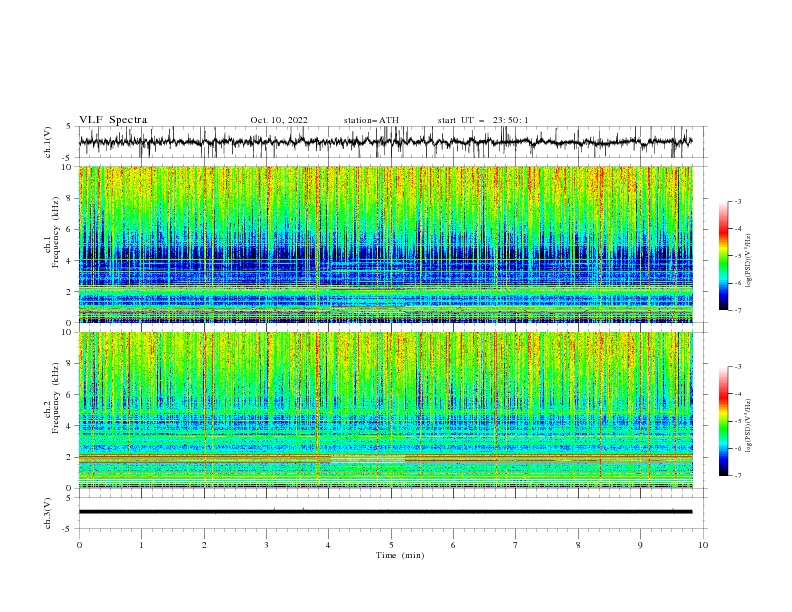The height and width of the screenshot is (612, 792).
Task: Click the log(PSD) label beside ch.1 colorbar
Action: pyautogui.click(x=748, y=261)
